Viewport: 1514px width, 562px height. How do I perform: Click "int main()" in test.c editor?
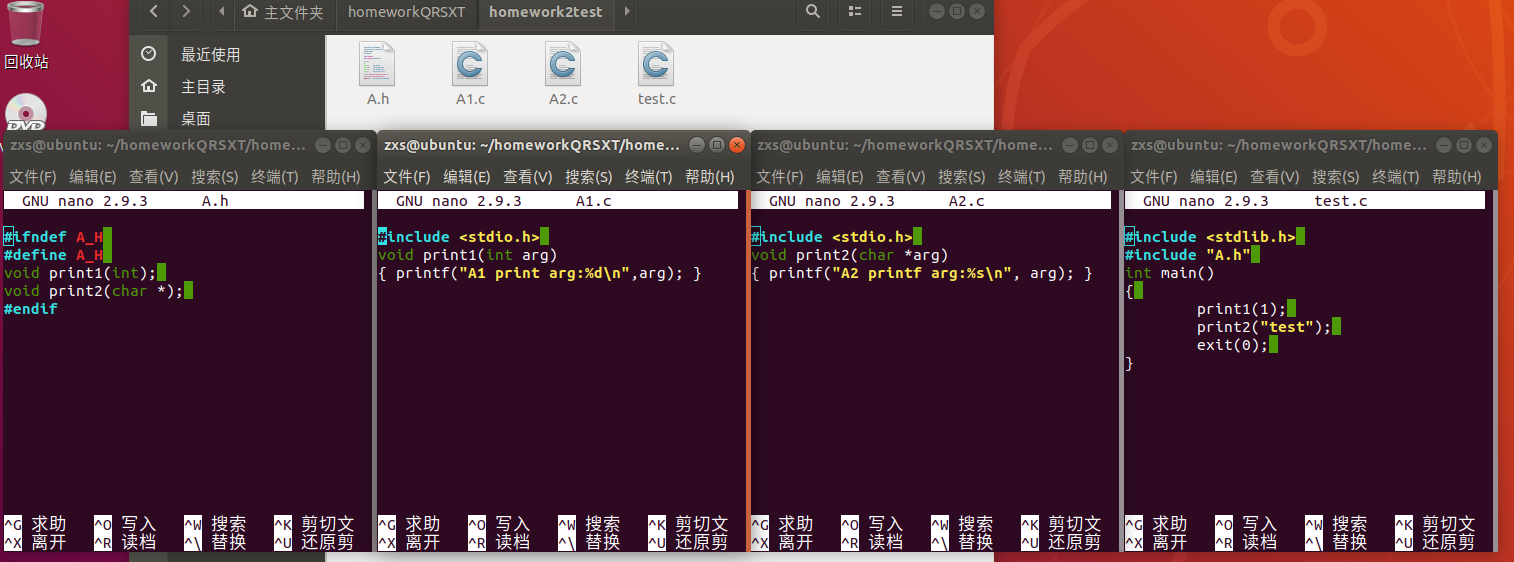[x=1169, y=273]
